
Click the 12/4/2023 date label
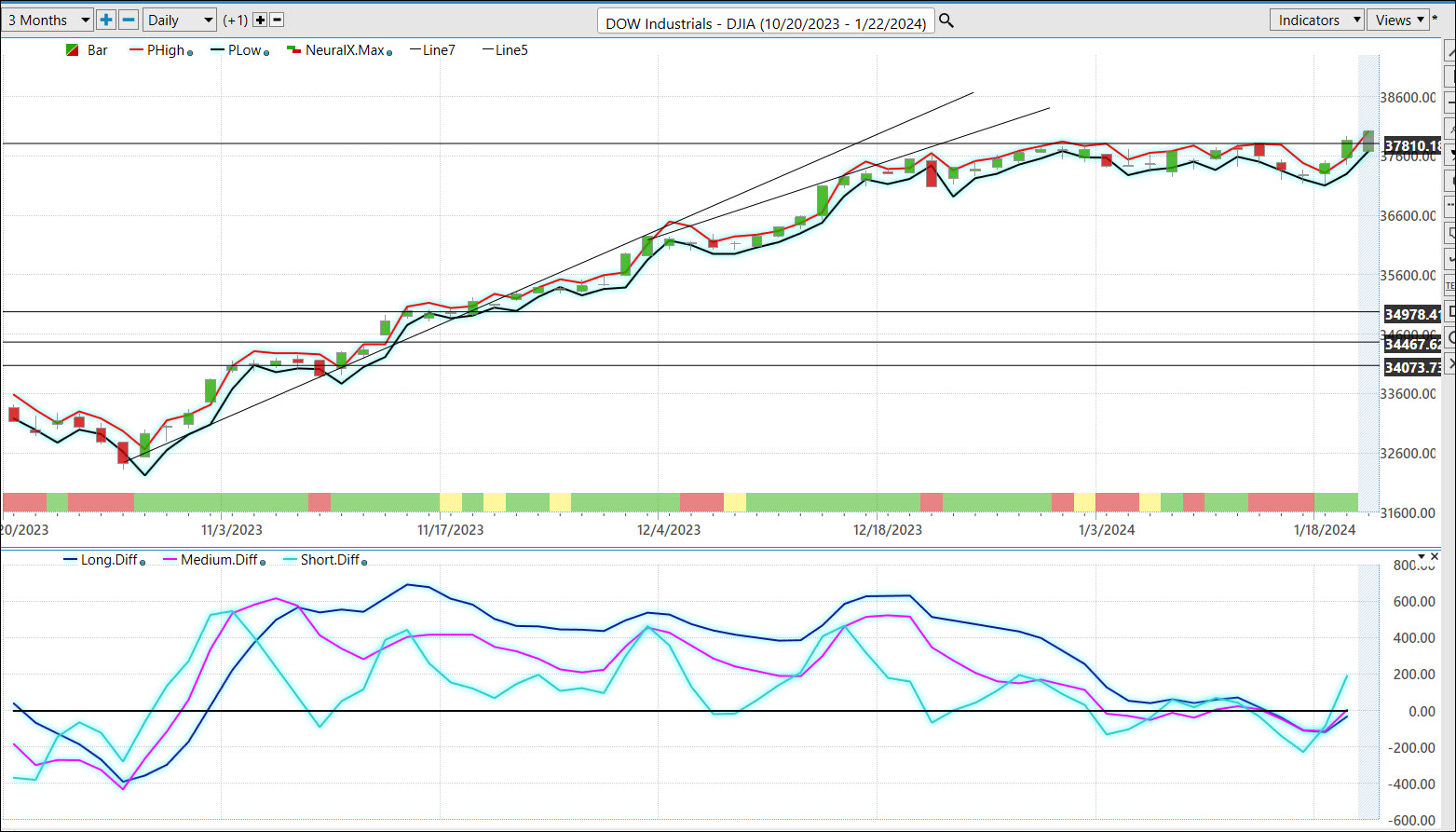669,530
